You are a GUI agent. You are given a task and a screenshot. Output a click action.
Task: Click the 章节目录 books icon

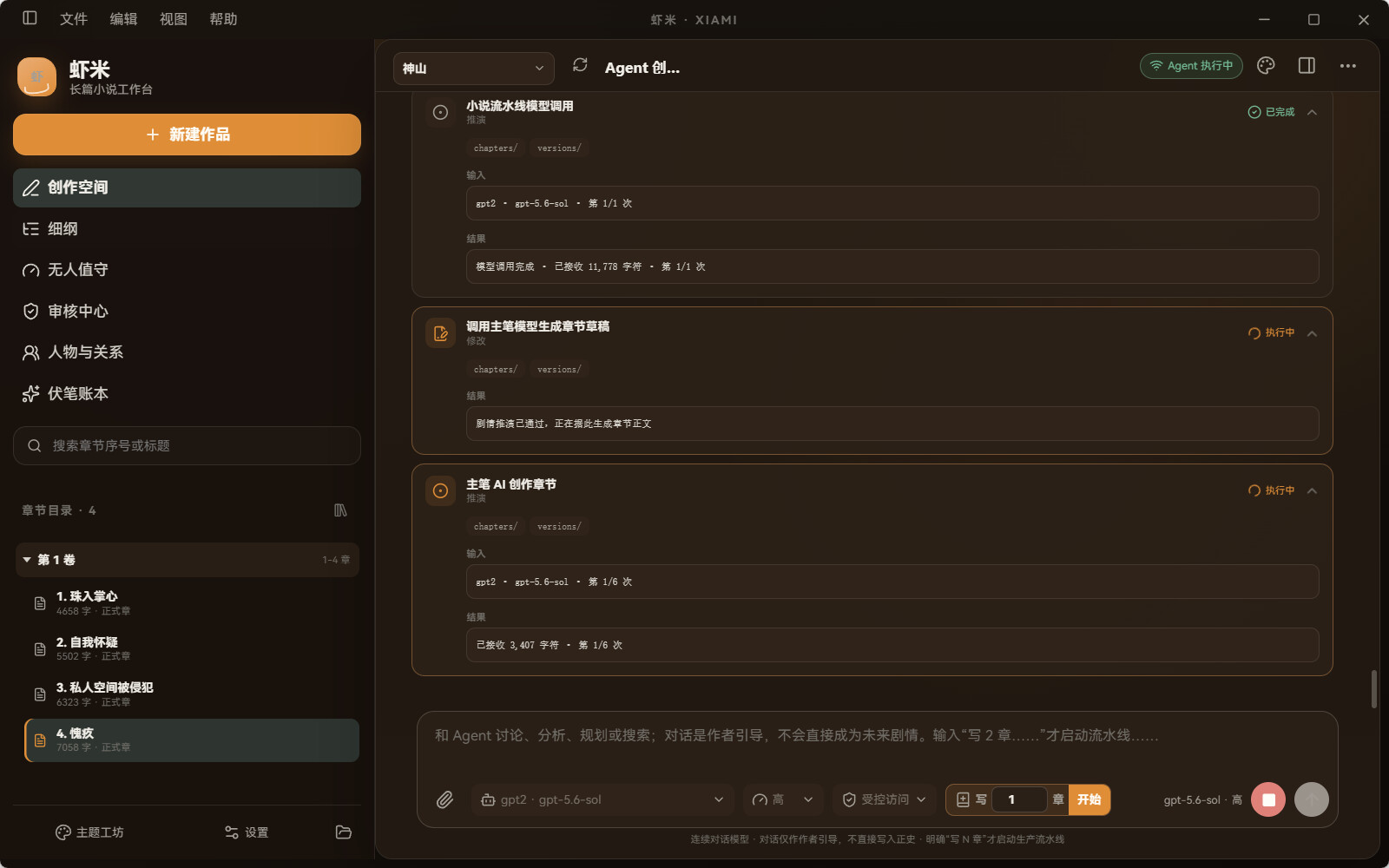pos(340,510)
